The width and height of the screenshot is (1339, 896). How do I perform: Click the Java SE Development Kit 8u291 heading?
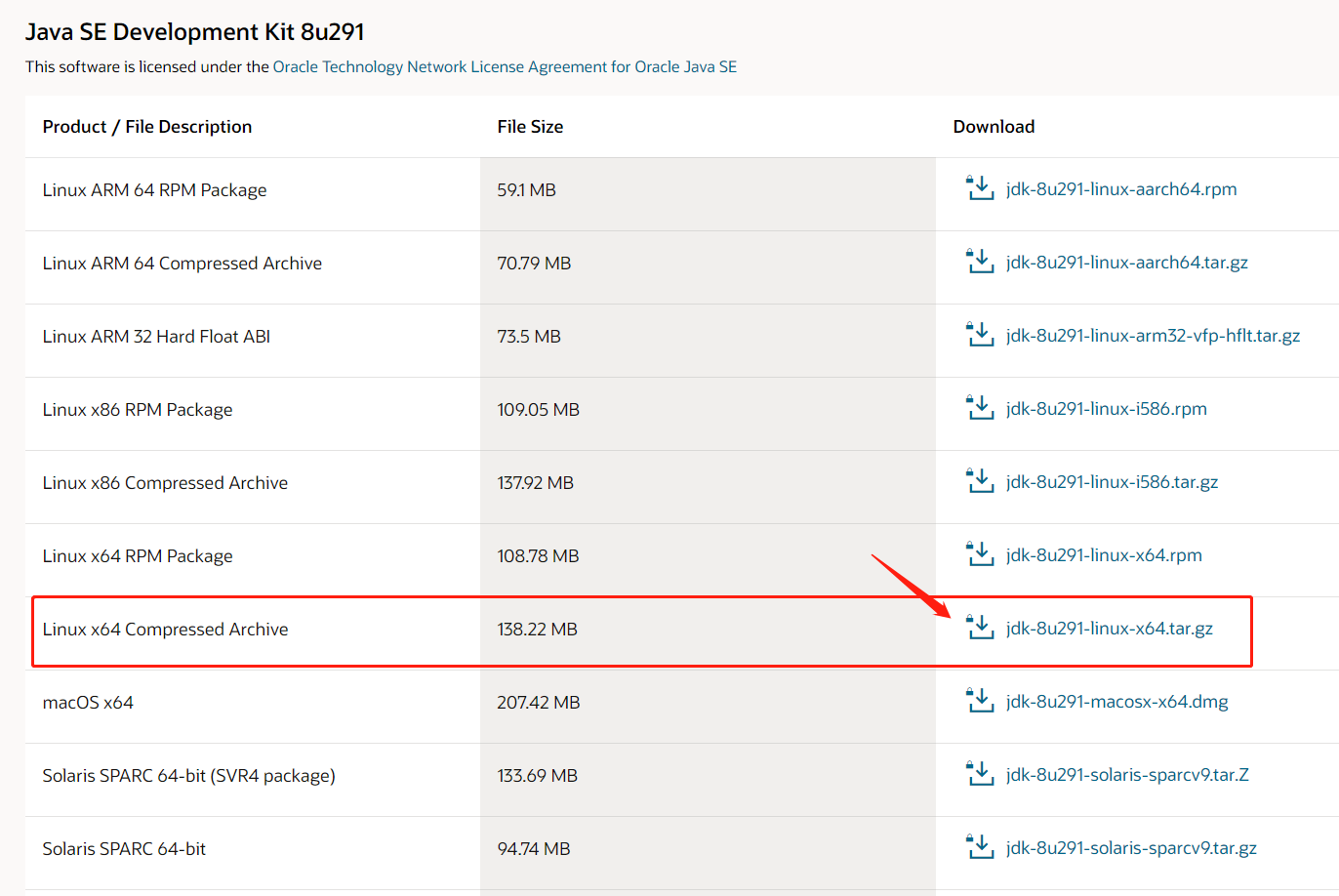click(x=195, y=32)
